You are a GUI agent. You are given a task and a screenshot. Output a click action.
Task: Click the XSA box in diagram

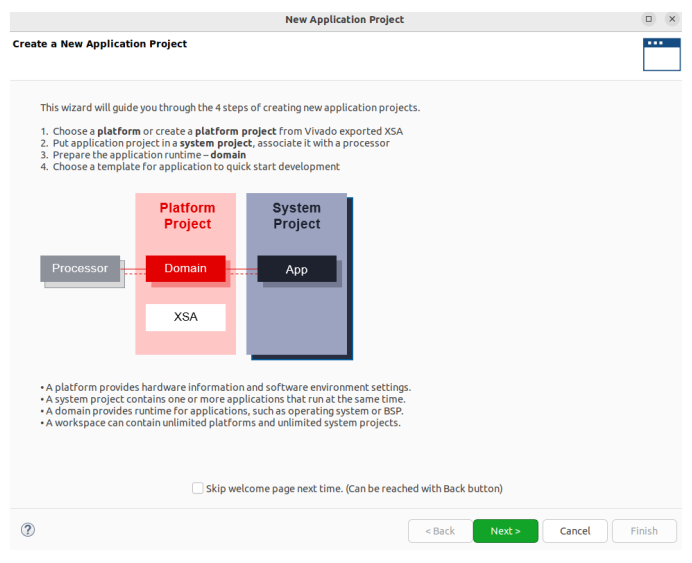click(185, 317)
